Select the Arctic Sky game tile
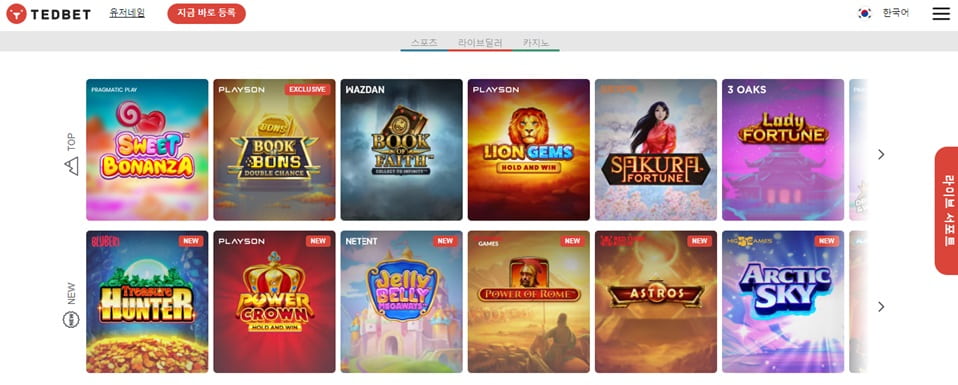 (783, 302)
